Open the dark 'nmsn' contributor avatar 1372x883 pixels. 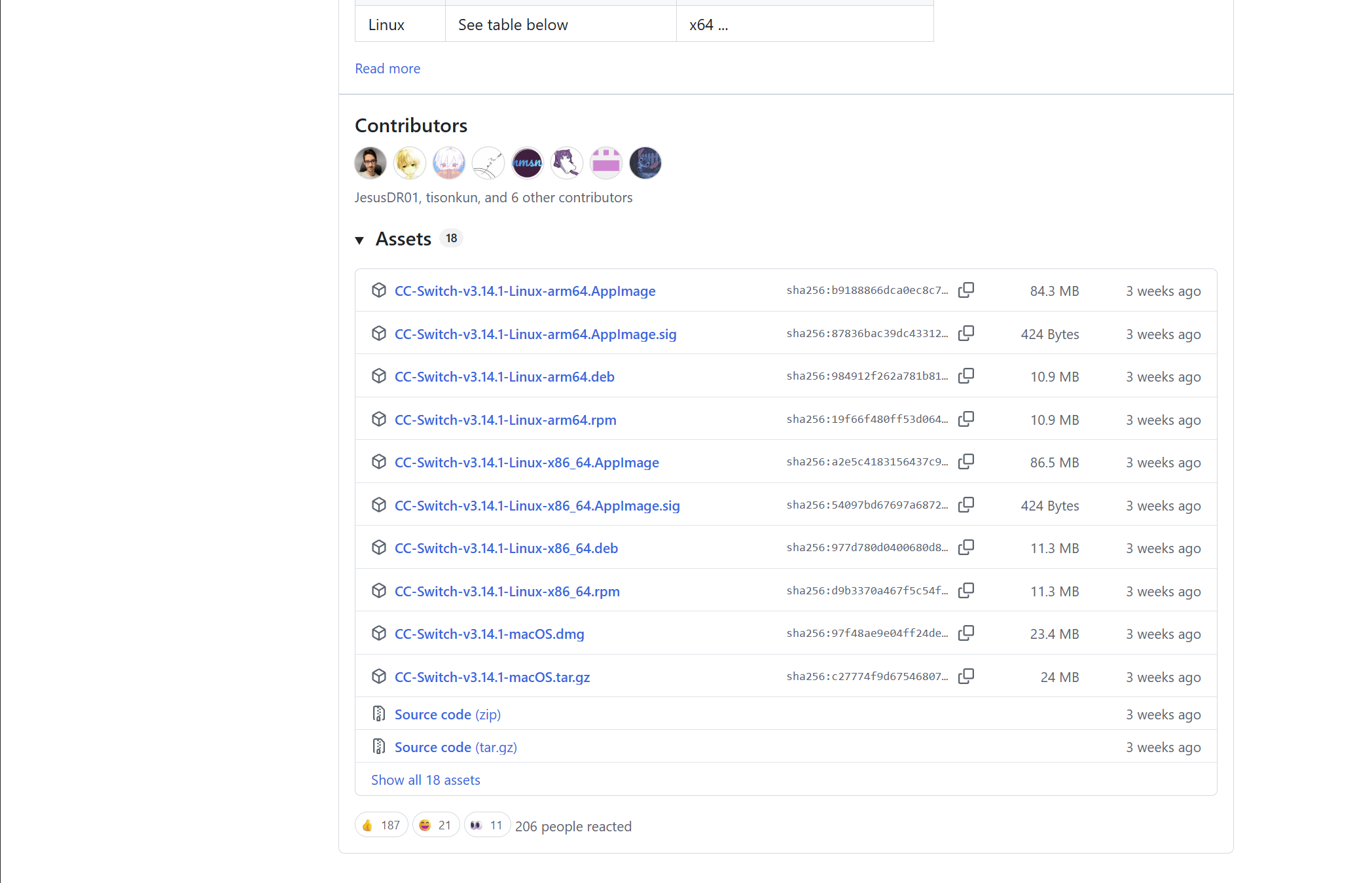pos(528,163)
